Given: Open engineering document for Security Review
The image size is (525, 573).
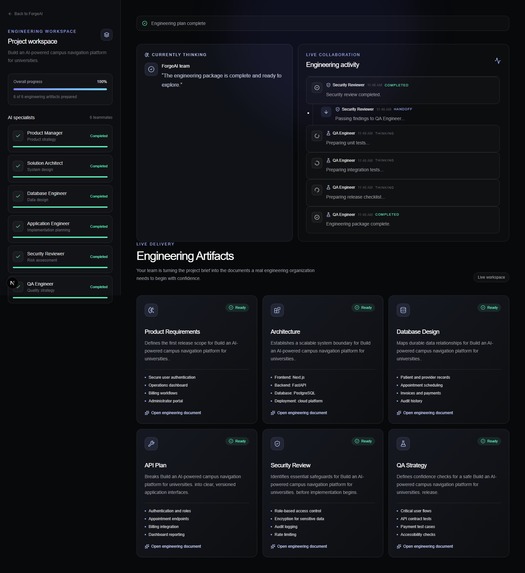Looking at the screenshot, I should coord(299,546).
